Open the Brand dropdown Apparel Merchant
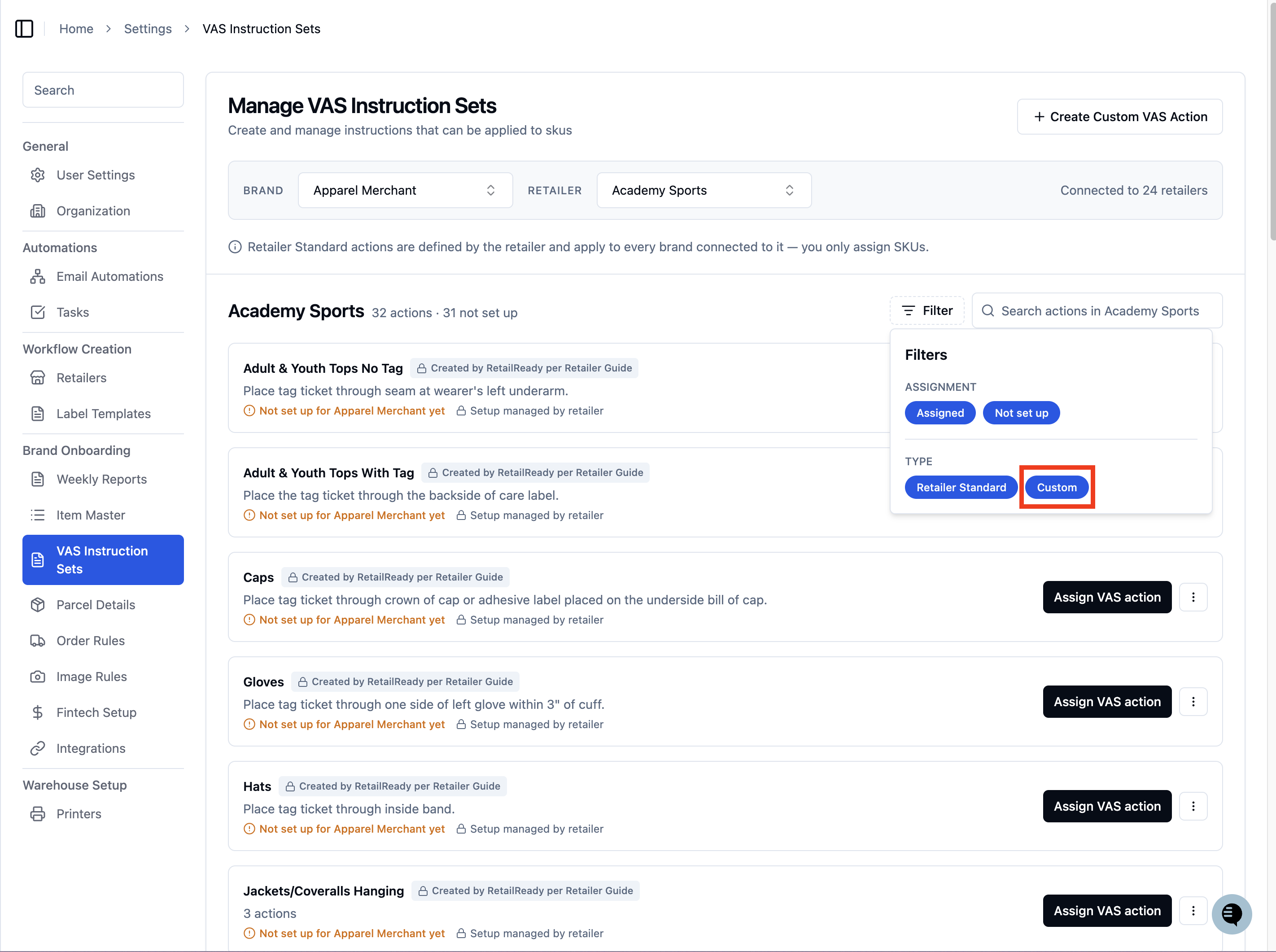 click(x=405, y=190)
